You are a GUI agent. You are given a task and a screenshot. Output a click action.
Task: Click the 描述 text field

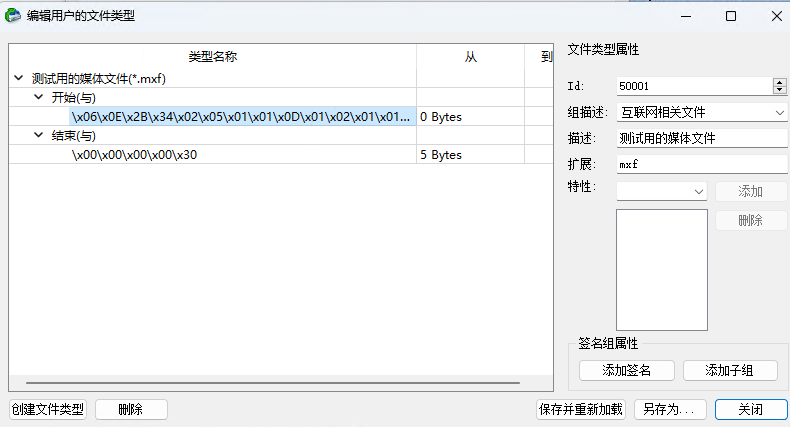[702, 139]
